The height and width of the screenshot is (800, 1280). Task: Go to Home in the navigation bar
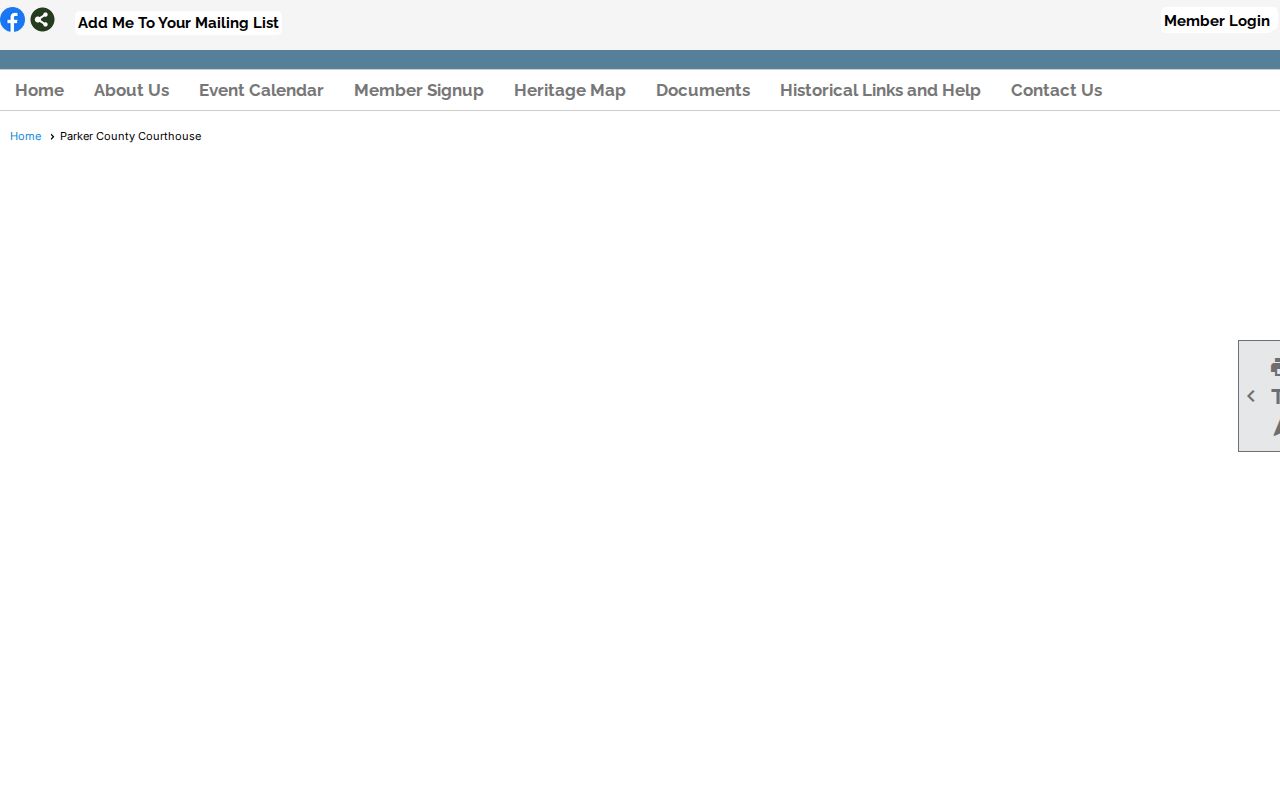(x=39, y=90)
